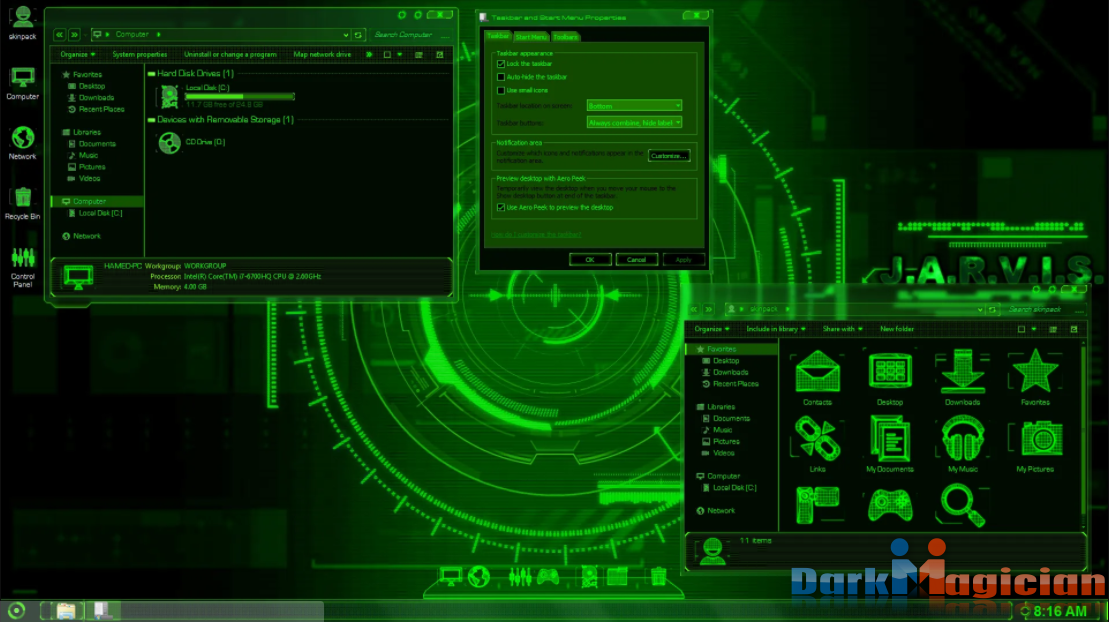Screen dimensions: 1109x622
Task: Click the Search Computer field
Action: tap(410, 35)
